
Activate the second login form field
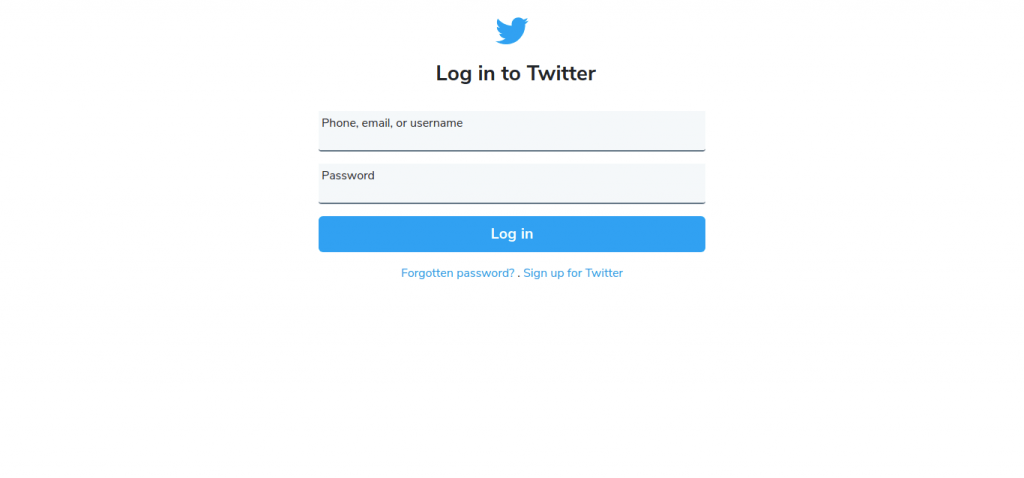pos(511,183)
